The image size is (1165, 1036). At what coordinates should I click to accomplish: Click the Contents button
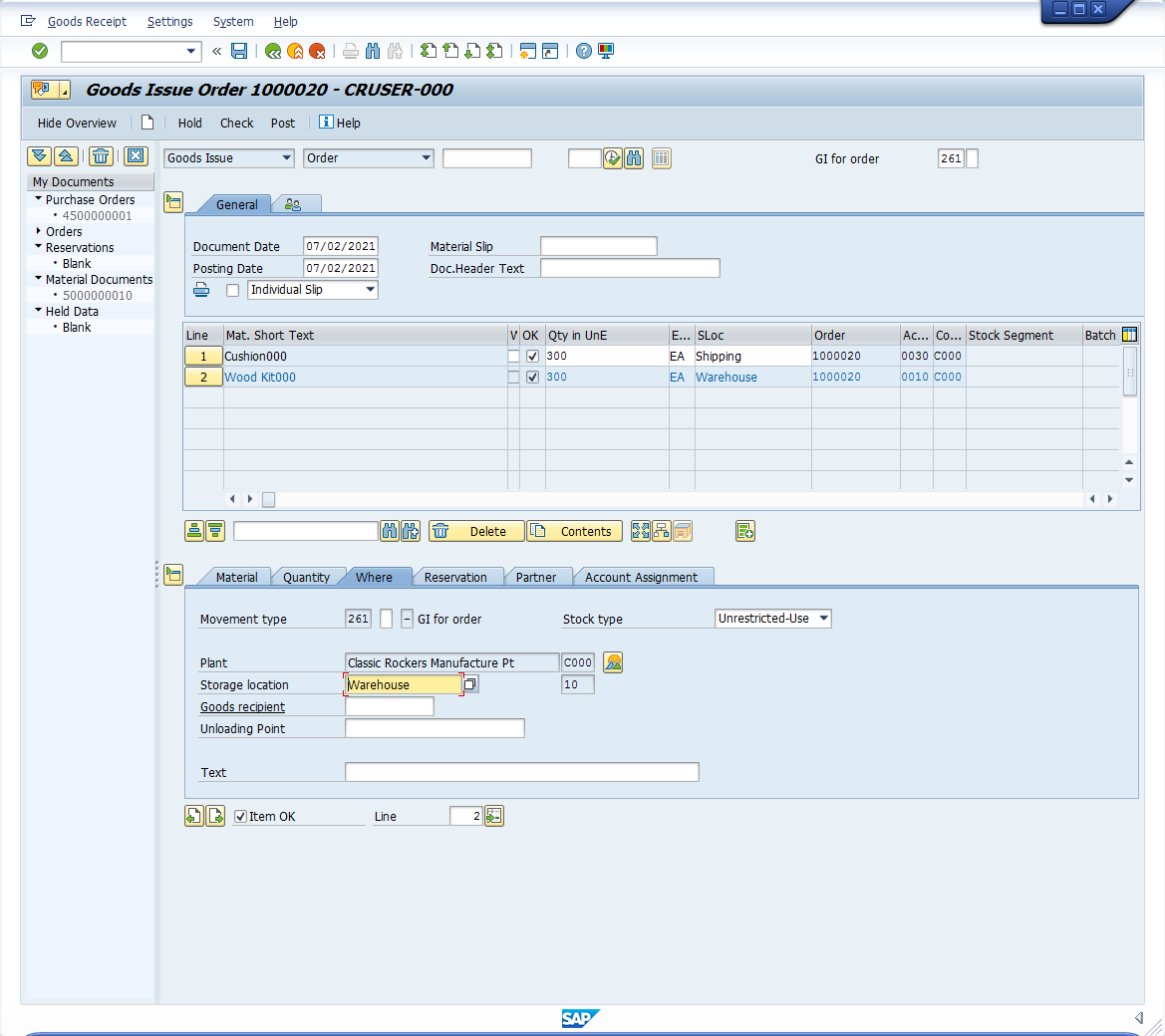click(x=574, y=531)
